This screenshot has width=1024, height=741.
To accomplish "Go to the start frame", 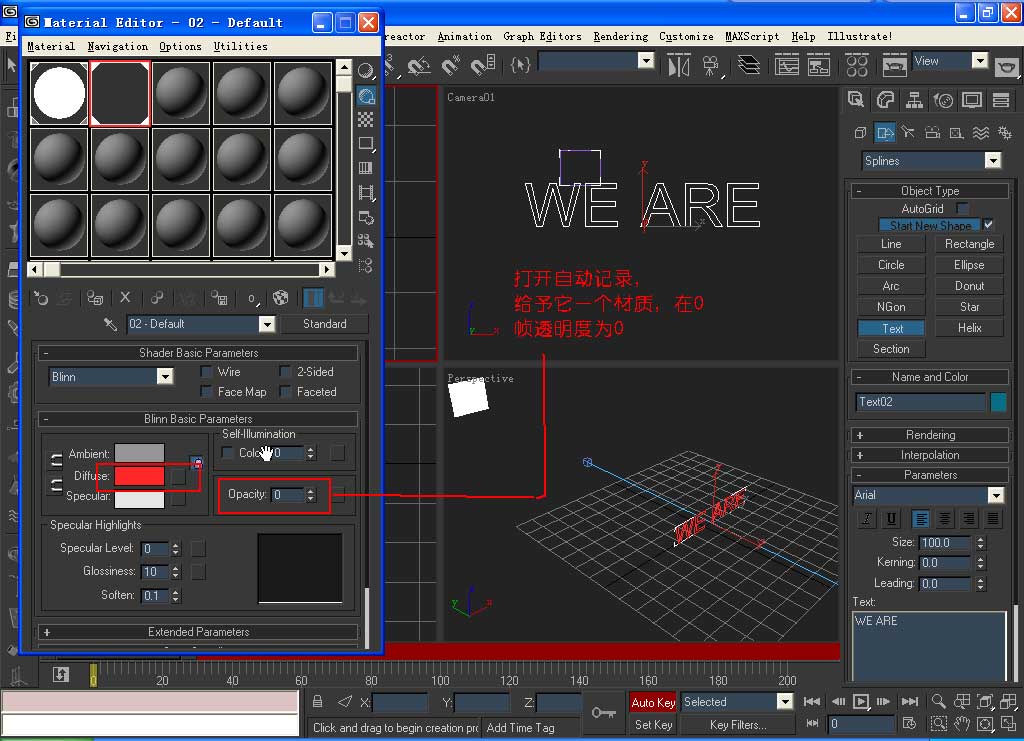I will click(812, 702).
